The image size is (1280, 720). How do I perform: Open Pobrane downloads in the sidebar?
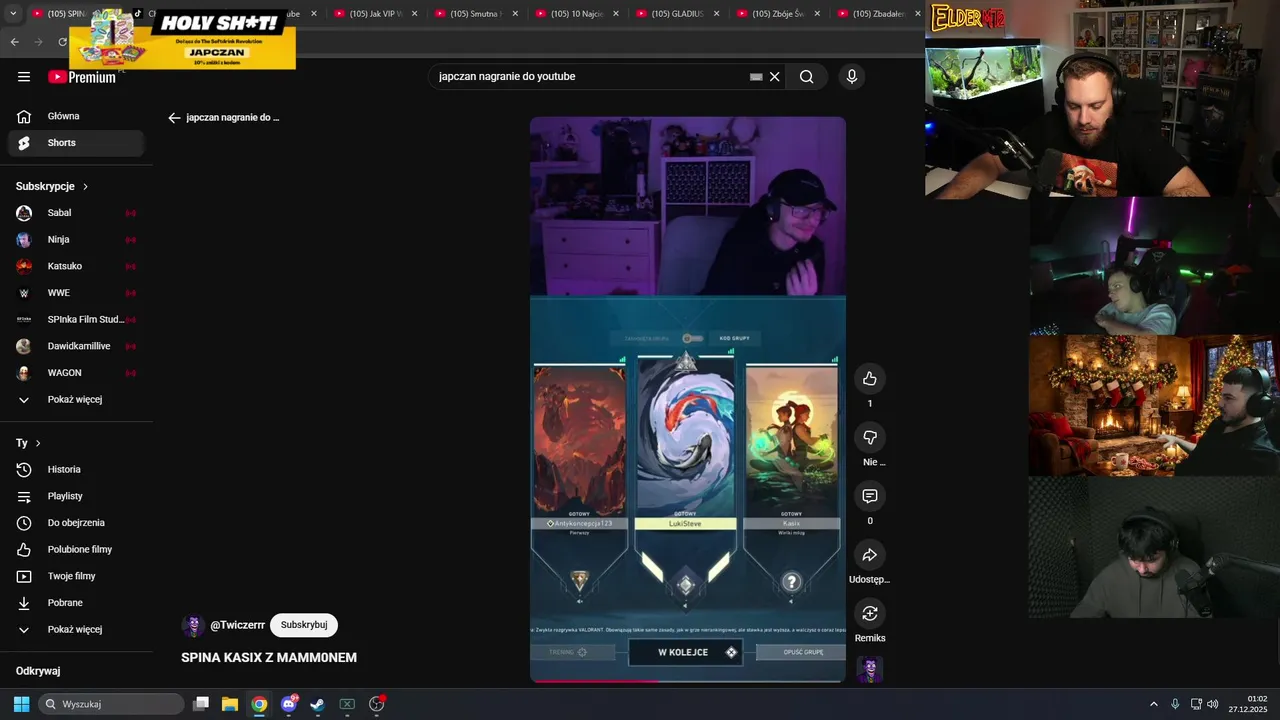[76, 603]
